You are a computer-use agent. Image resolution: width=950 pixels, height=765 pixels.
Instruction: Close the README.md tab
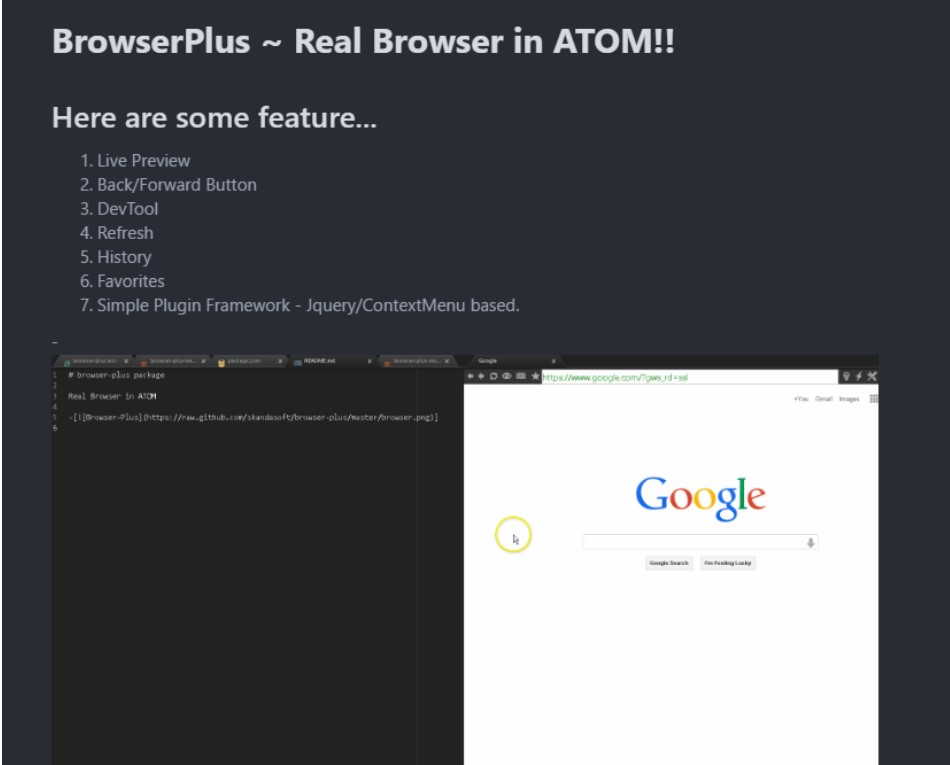369,361
